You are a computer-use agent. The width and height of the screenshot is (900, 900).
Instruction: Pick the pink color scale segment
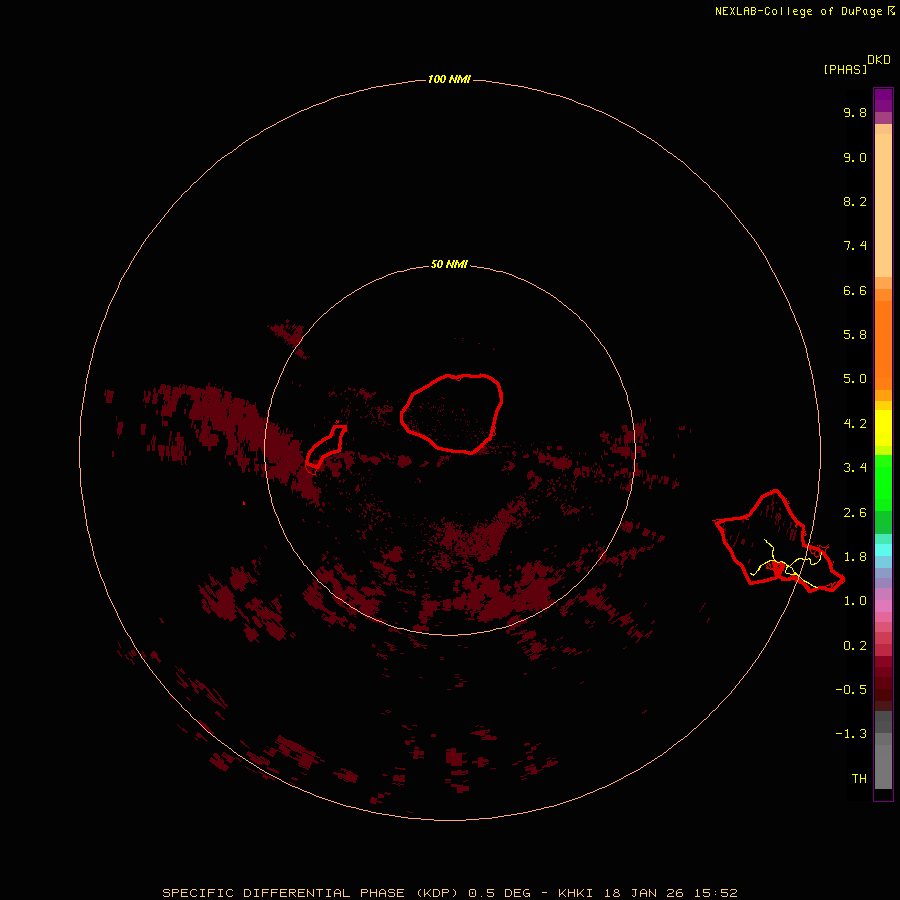tap(883, 606)
